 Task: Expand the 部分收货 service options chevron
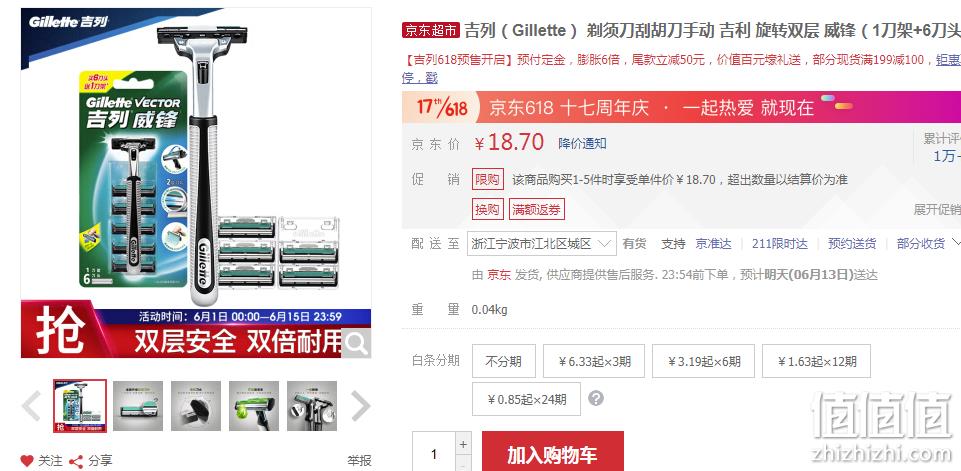(x=955, y=243)
